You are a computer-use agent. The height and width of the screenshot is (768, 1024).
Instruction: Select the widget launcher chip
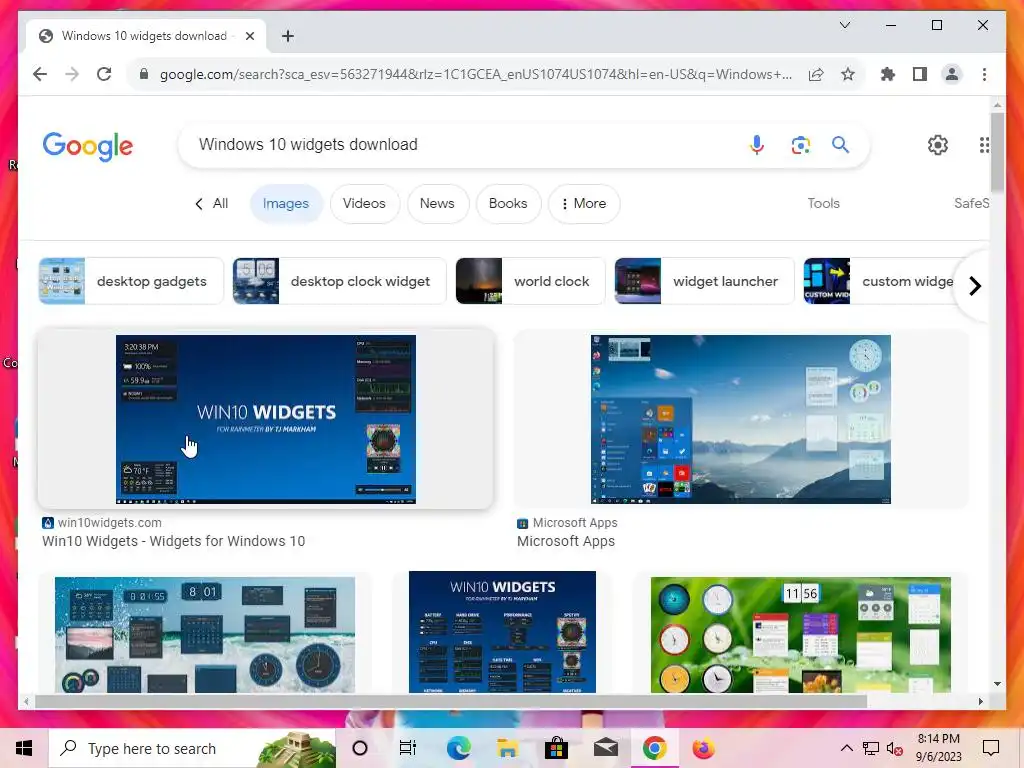703,281
